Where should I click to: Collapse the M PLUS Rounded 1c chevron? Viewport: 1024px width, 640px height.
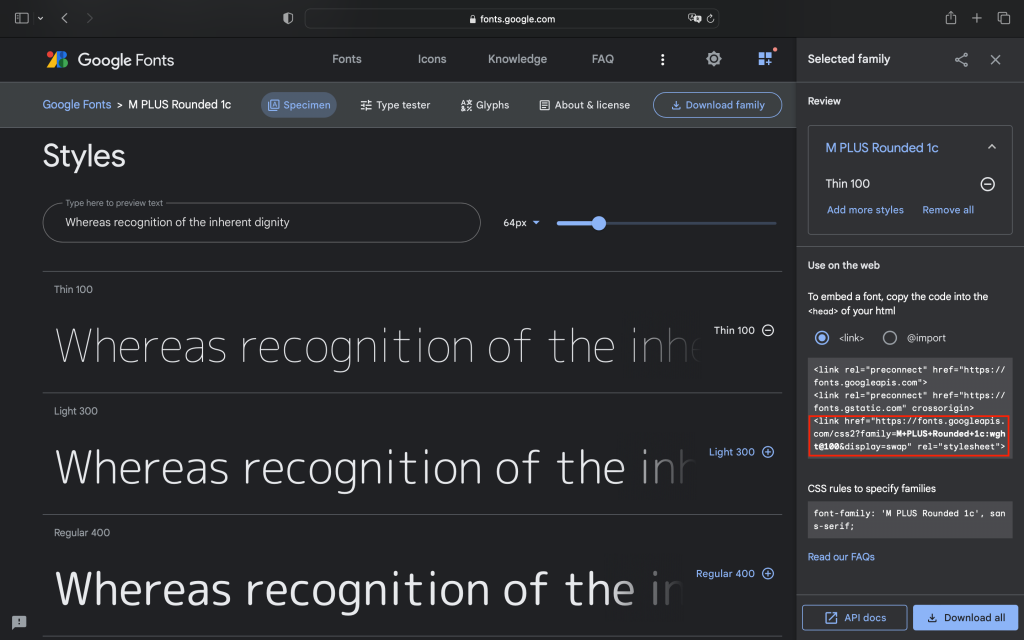(x=991, y=147)
